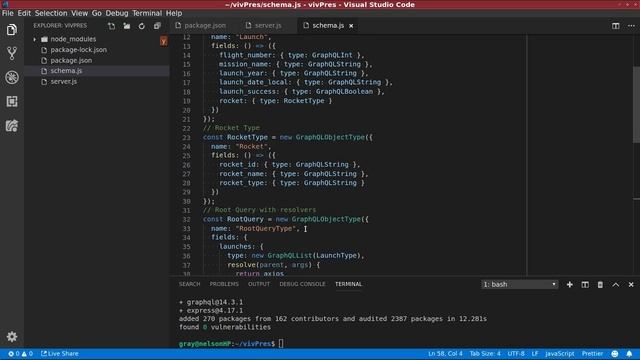Change UTF-8 file encoding
The image size is (640, 360).
pos(516,353)
